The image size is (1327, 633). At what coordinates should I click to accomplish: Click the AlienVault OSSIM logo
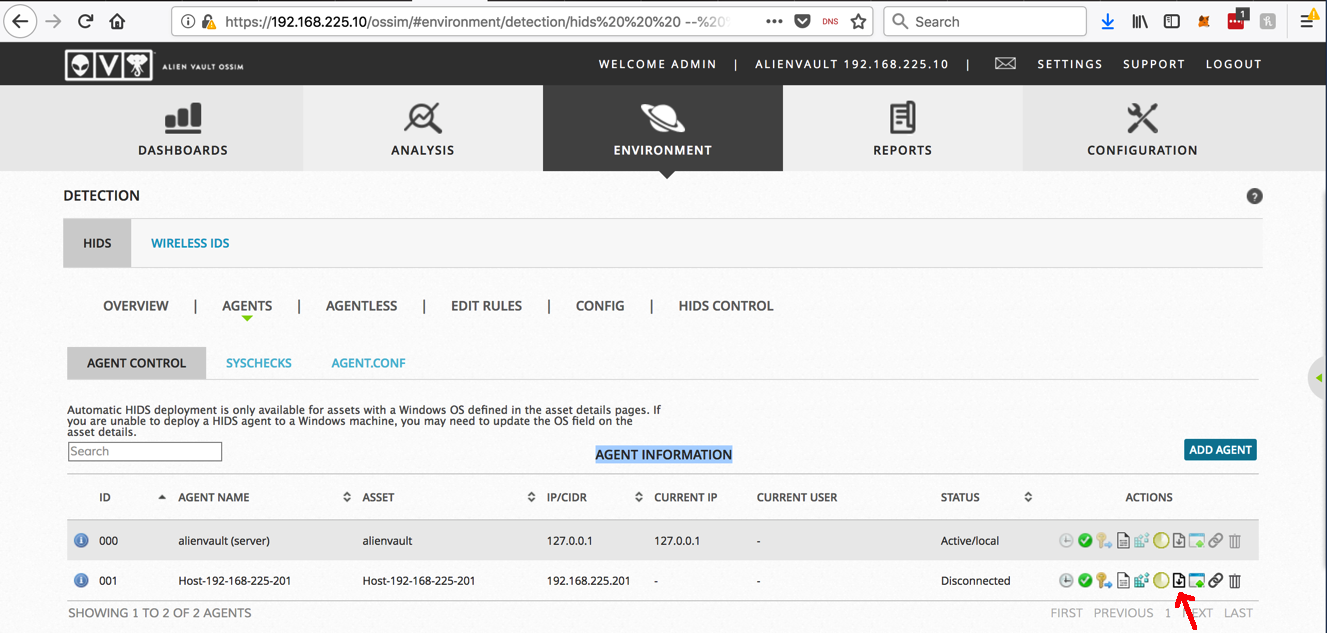click(155, 65)
